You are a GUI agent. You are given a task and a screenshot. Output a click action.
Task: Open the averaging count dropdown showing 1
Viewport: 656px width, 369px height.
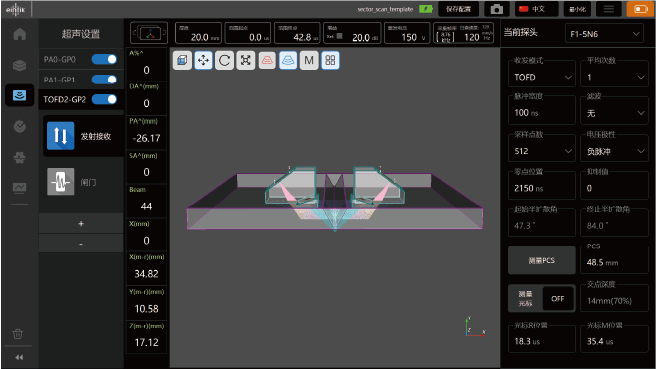pos(614,77)
